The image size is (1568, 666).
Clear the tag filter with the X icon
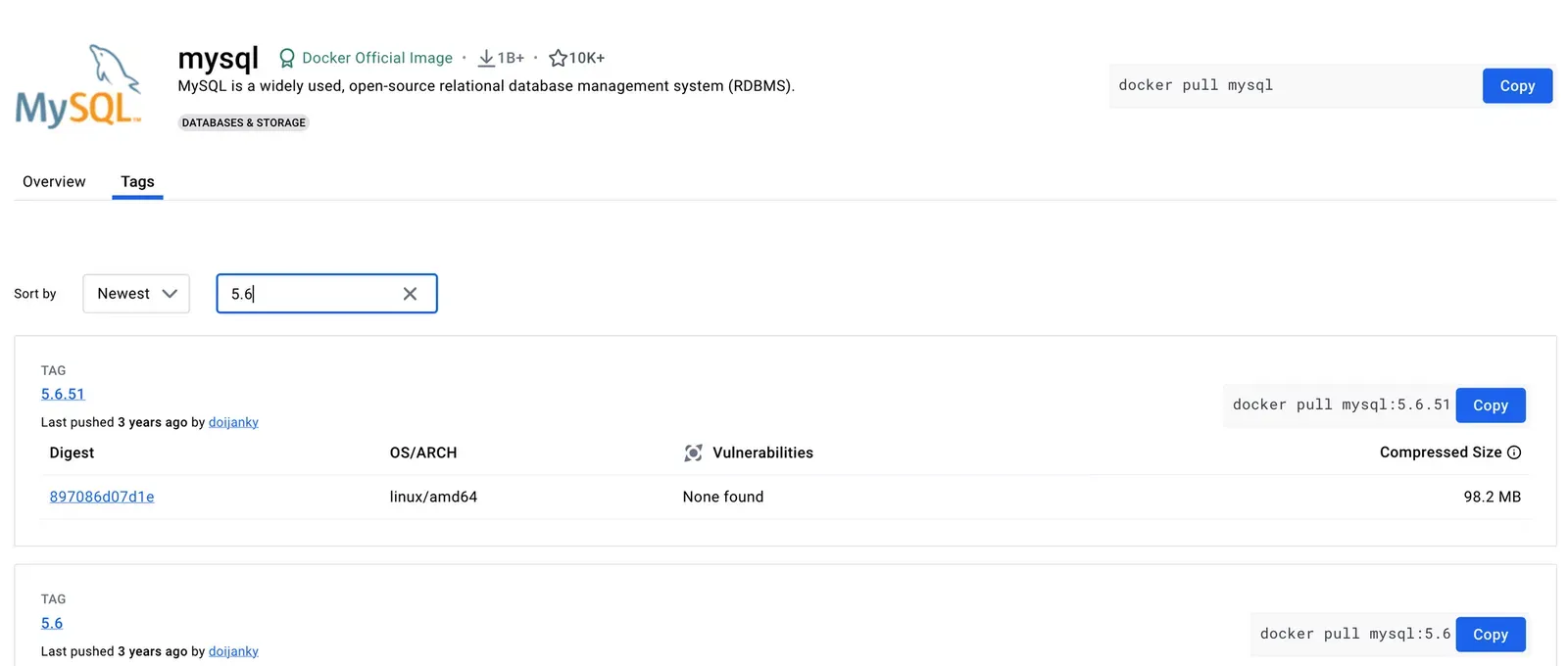pyautogui.click(x=410, y=294)
